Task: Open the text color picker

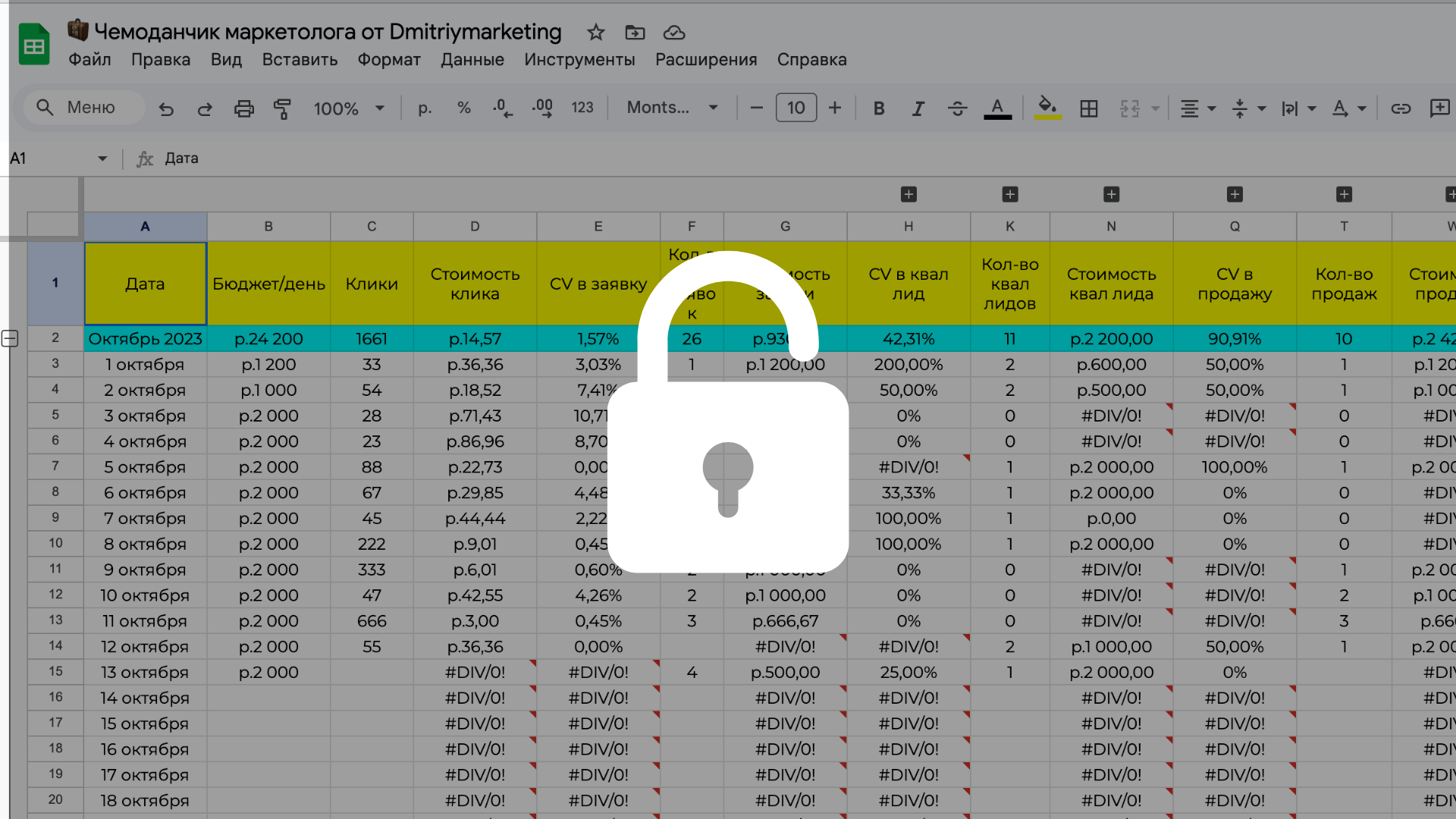Action: click(997, 108)
